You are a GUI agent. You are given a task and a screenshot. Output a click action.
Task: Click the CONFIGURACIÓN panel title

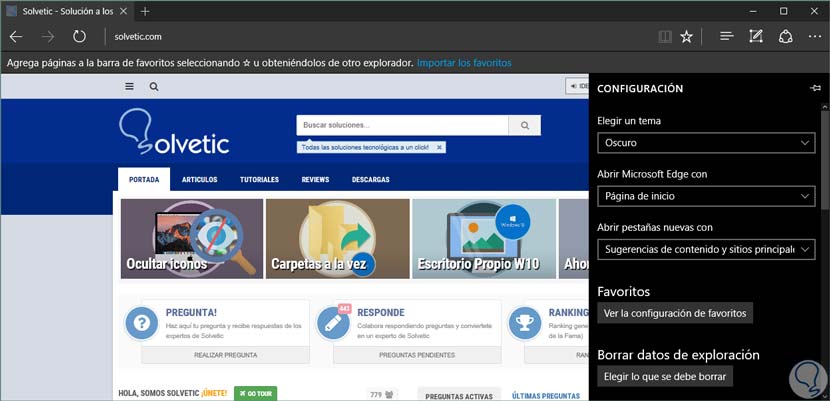point(640,88)
